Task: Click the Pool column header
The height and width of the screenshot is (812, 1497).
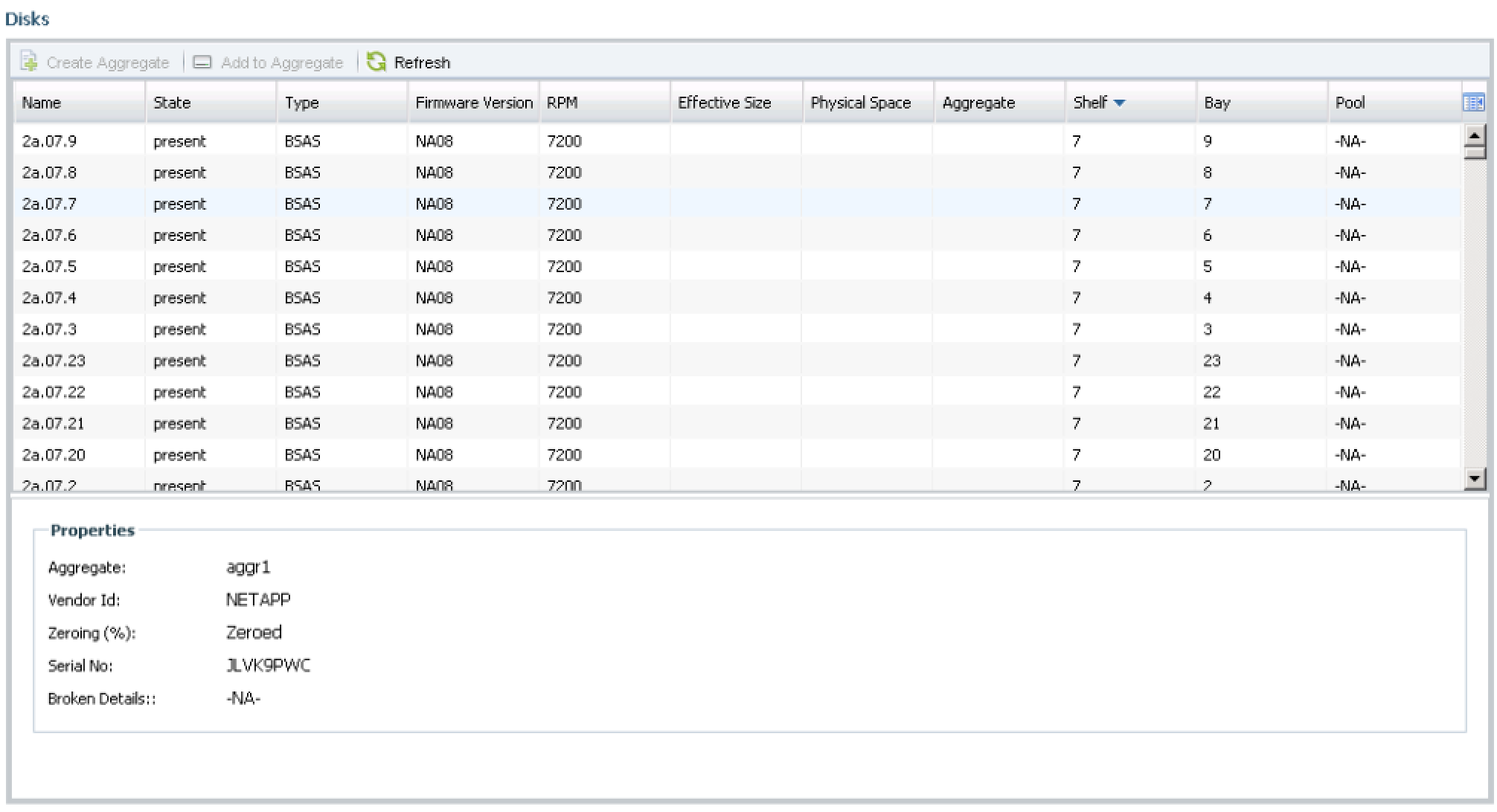Action: click(1350, 103)
